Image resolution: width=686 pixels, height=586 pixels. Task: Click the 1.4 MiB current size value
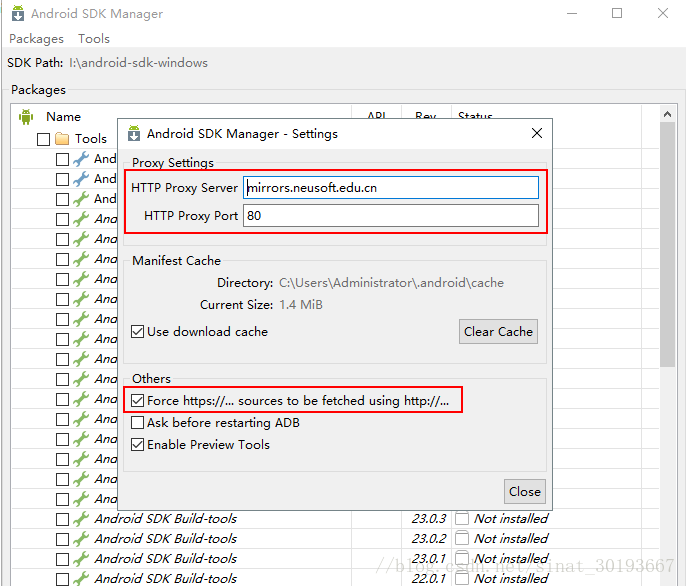(301, 305)
